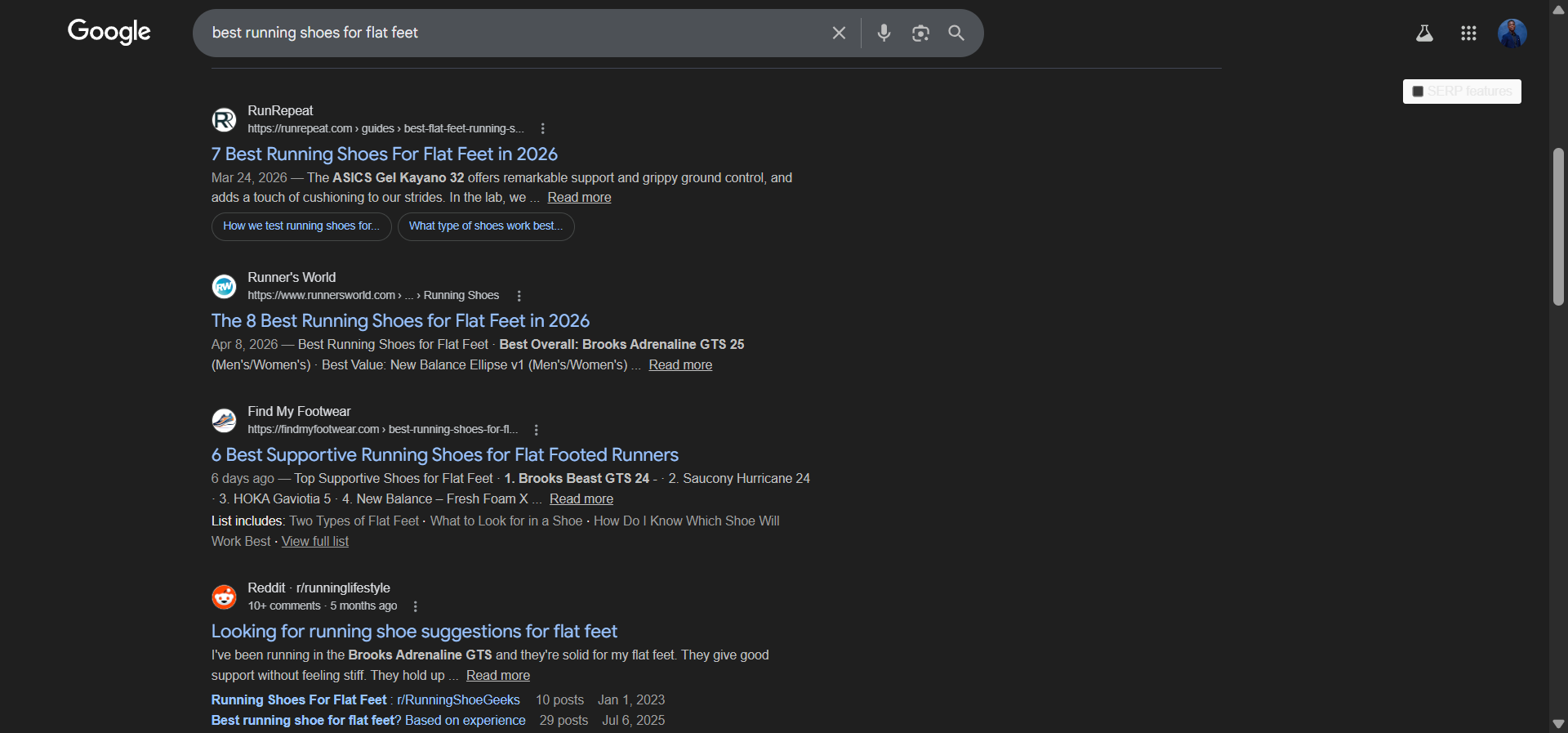Open 'Looking for running shoe suggestions for flat feet'

[x=414, y=631]
